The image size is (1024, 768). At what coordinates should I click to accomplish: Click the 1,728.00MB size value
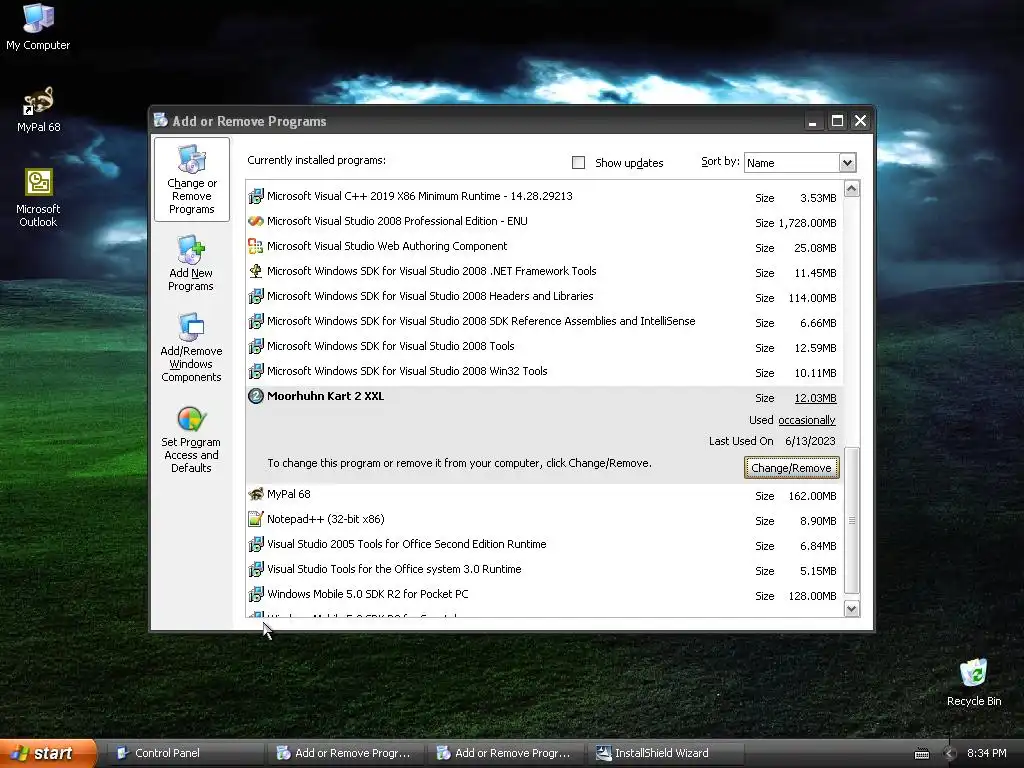[x=807, y=223]
